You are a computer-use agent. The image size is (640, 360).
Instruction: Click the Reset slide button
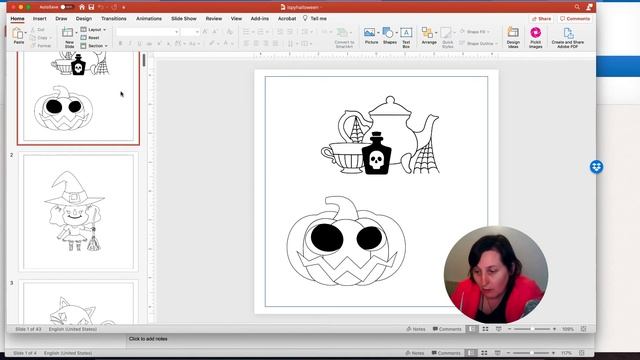[90, 38]
